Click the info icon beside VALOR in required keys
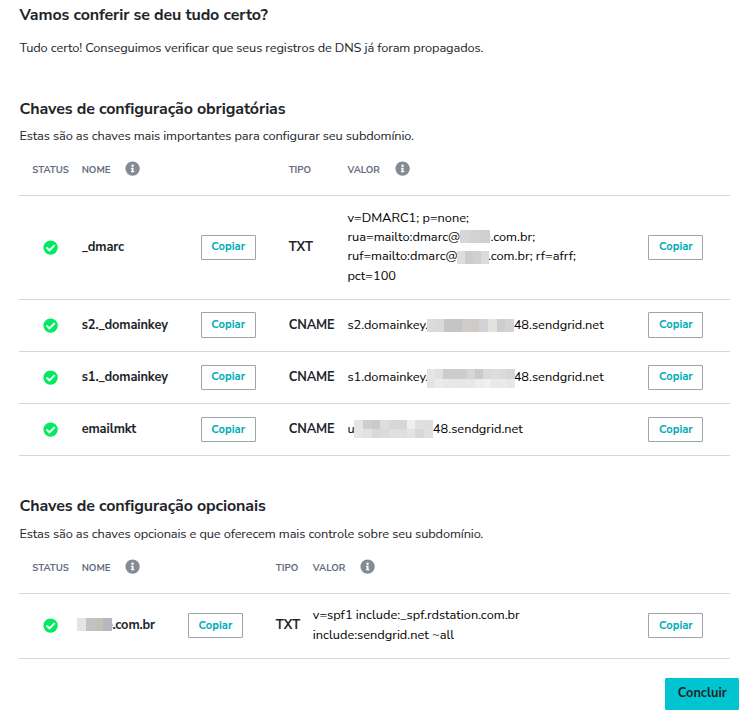The width and height of the screenshot is (755, 710). tap(403, 169)
